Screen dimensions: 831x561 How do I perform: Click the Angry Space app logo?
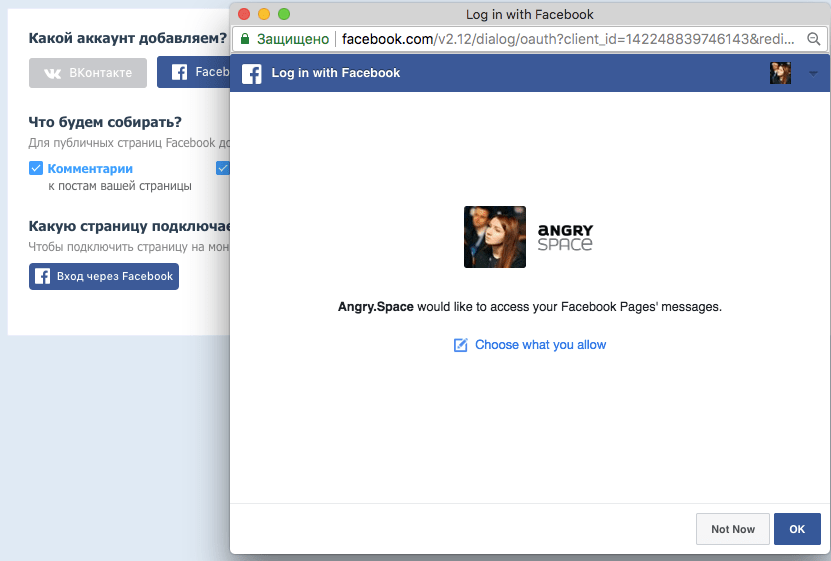coord(565,237)
